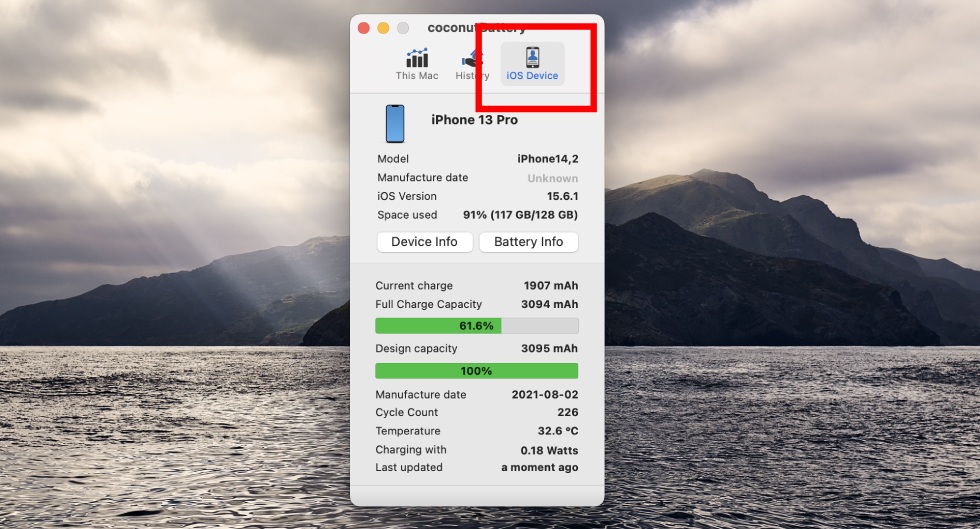Click the Cycle Count label

point(406,412)
